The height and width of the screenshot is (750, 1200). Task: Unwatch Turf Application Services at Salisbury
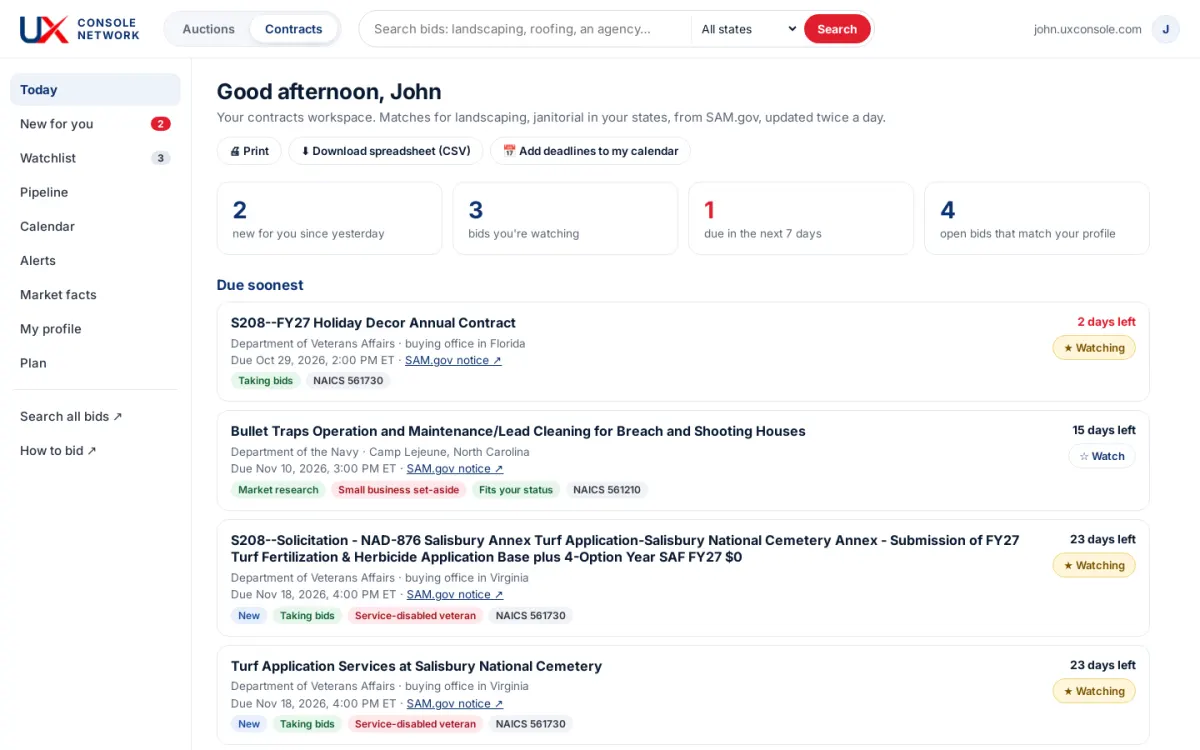click(x=1094, y=691)
